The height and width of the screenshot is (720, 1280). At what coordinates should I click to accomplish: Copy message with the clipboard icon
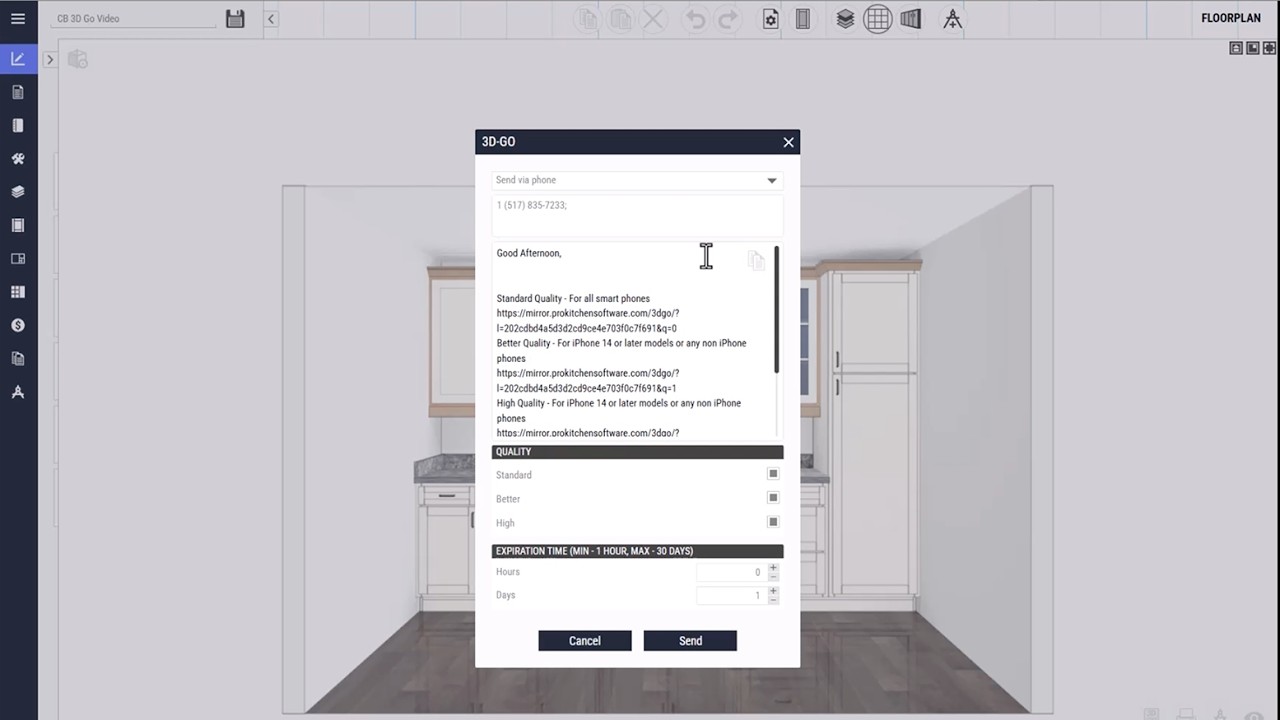[756, 260]
